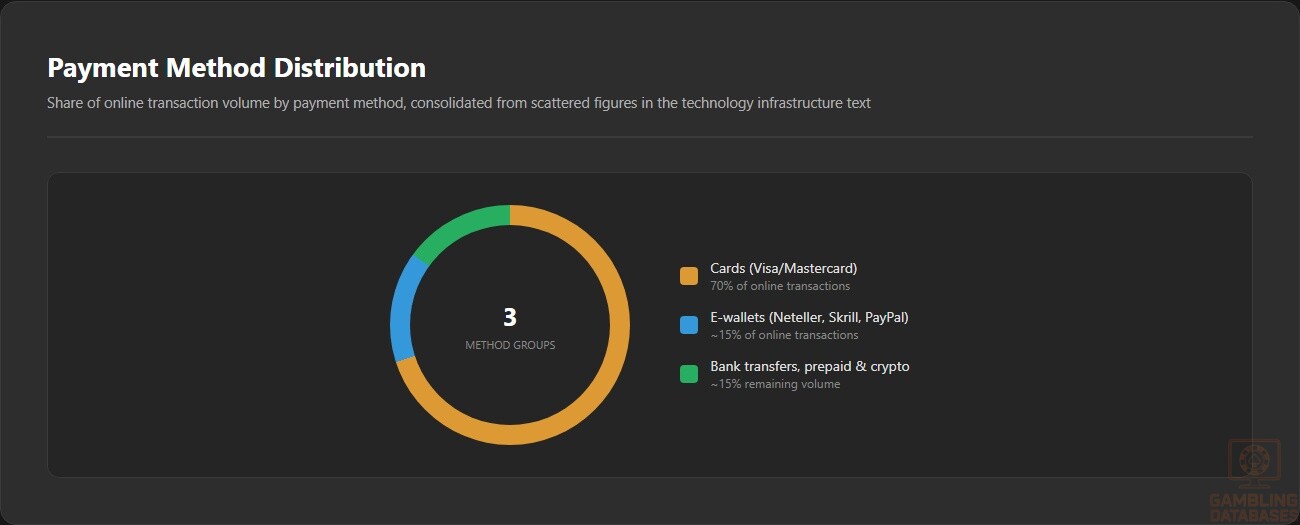Screen dimensions: 1300x525
Task: Click the chart subtitle description text
Action: 459,103
